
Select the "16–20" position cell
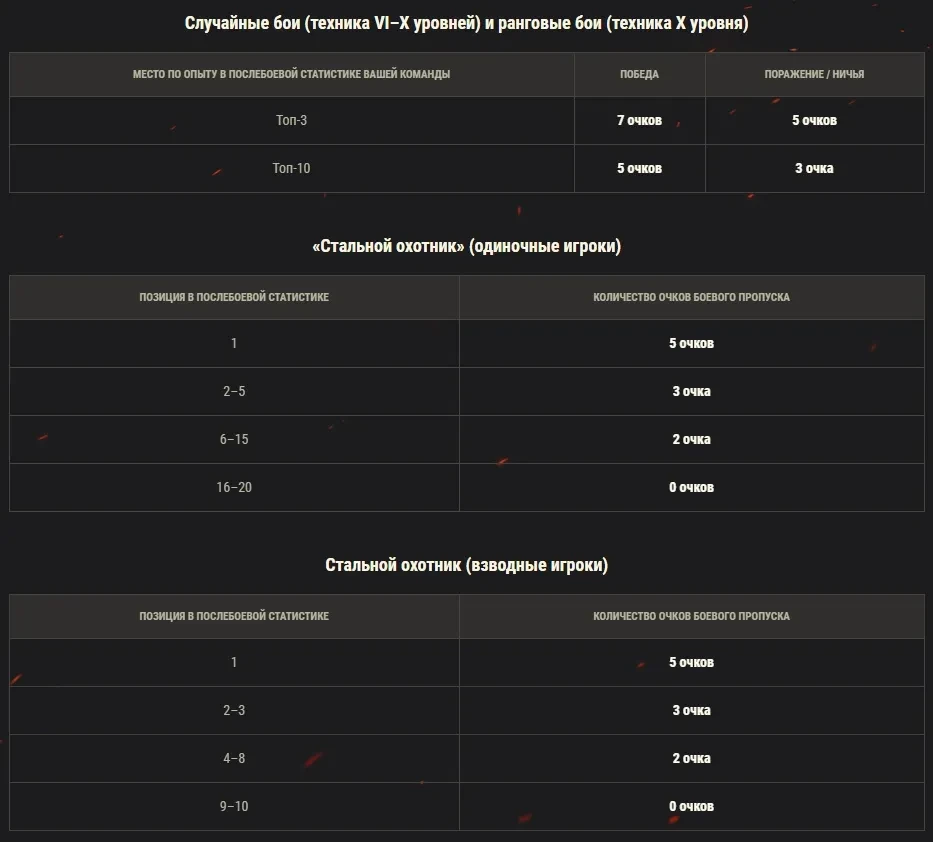234,488
